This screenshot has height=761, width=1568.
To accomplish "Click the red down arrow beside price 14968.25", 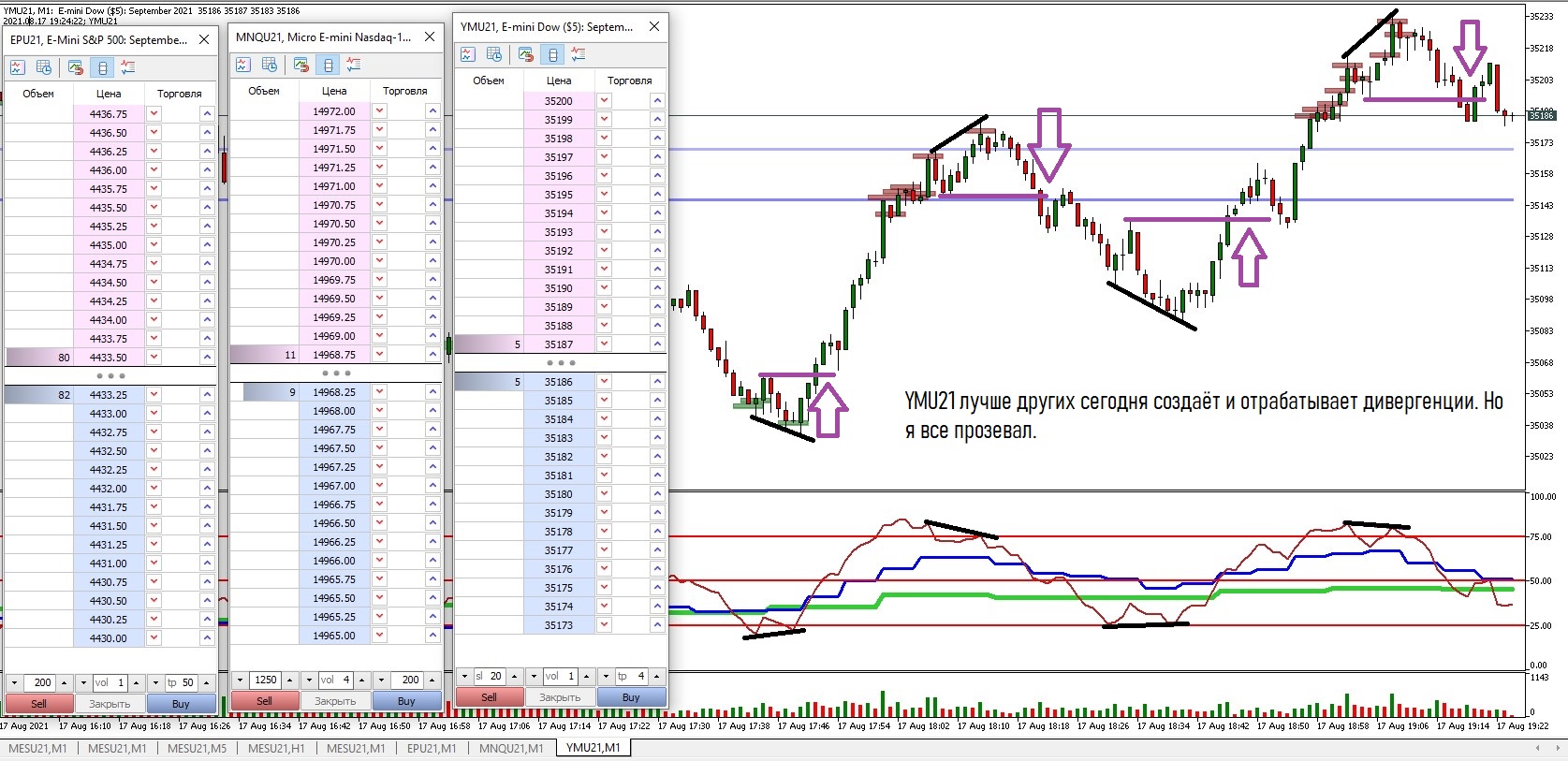I will [x=380, y=391].
